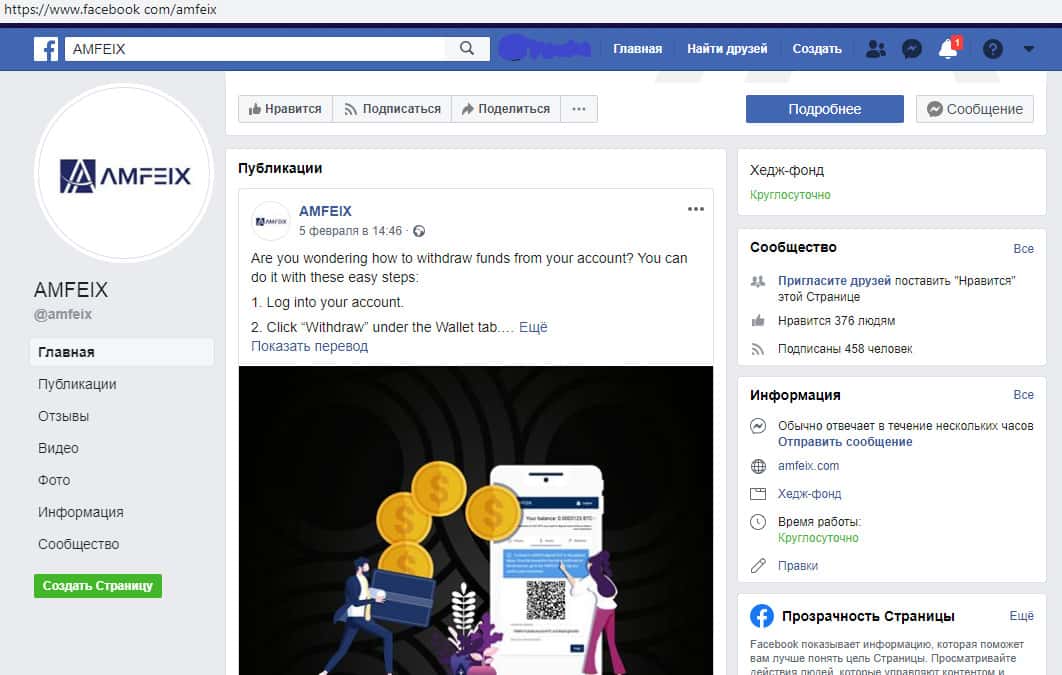
Task: Click Подписаны 458 человек text
Action: (x=845, y=349)
